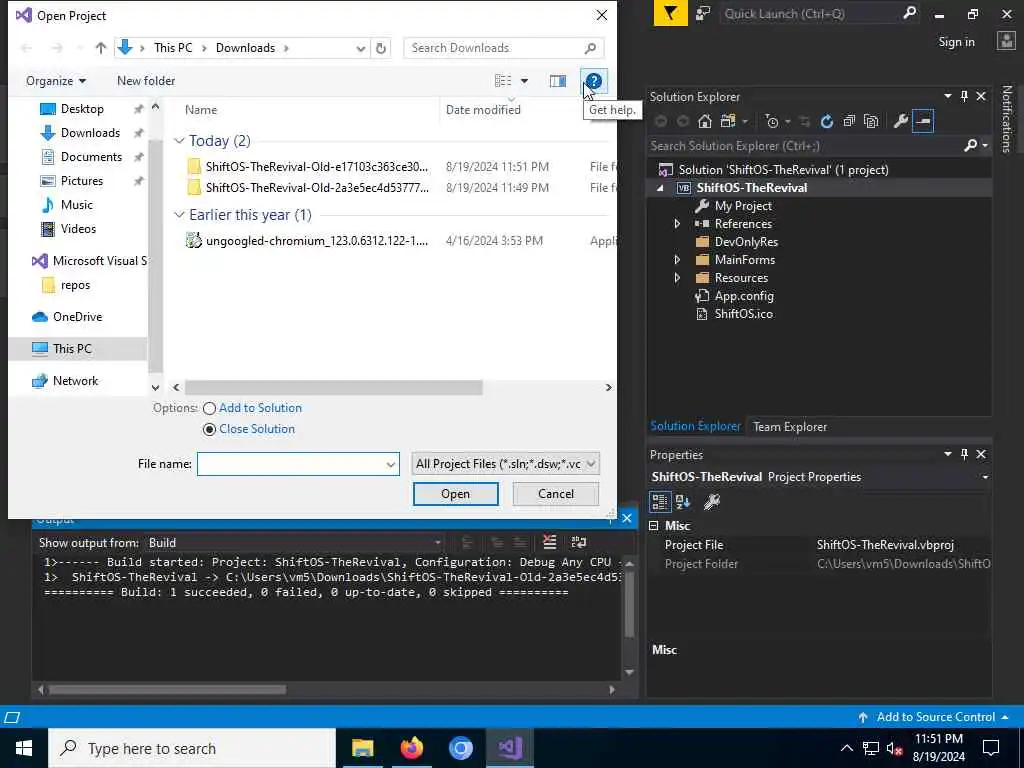Click the horizontal scrollbar of the file list
The width and height of the screenshot is (1024, 768).
(334, 387)
